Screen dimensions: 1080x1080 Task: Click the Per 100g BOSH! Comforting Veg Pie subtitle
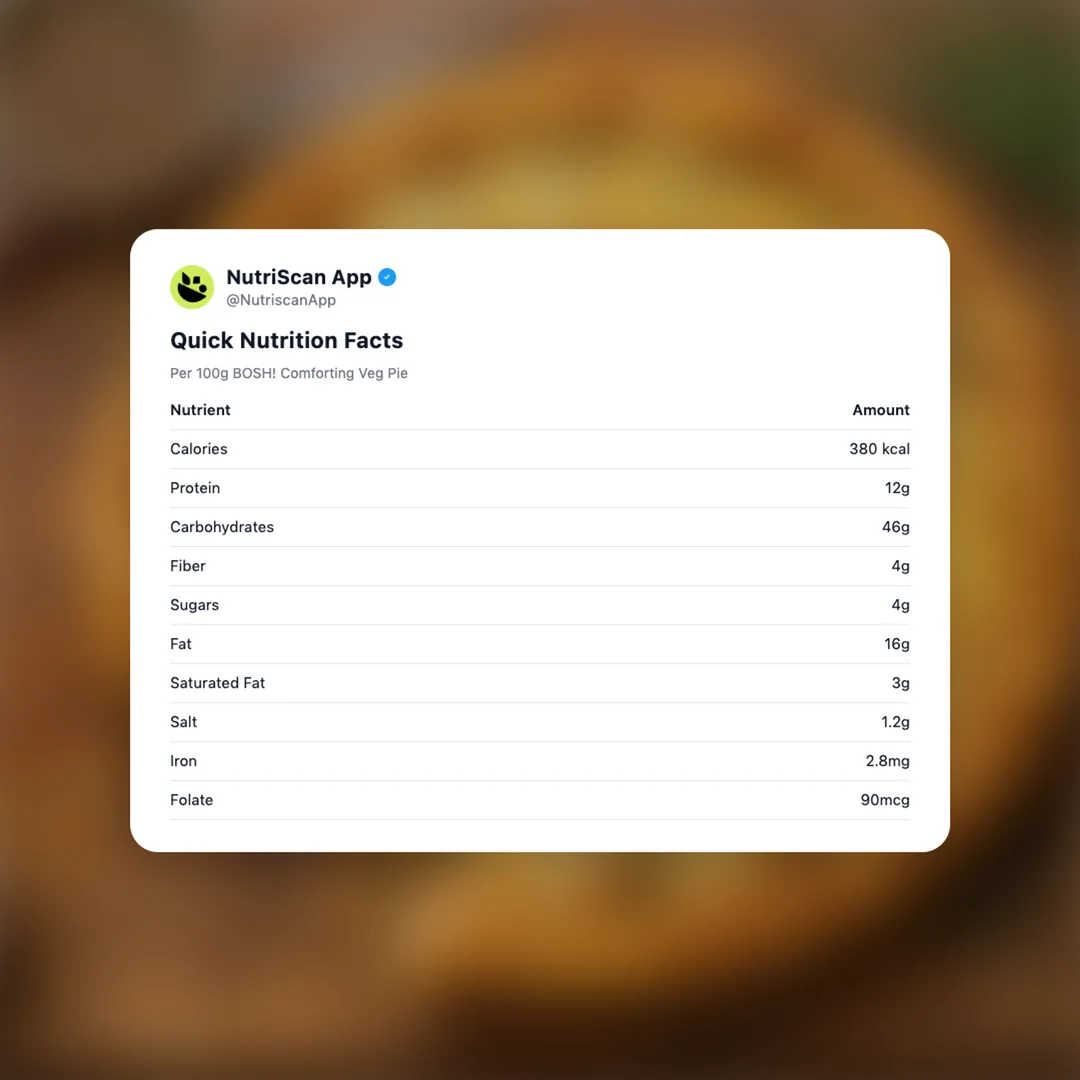point(288,373)
